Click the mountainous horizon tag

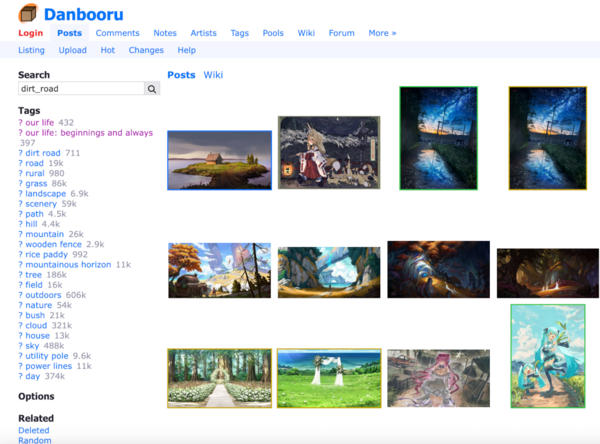(69, 264)
